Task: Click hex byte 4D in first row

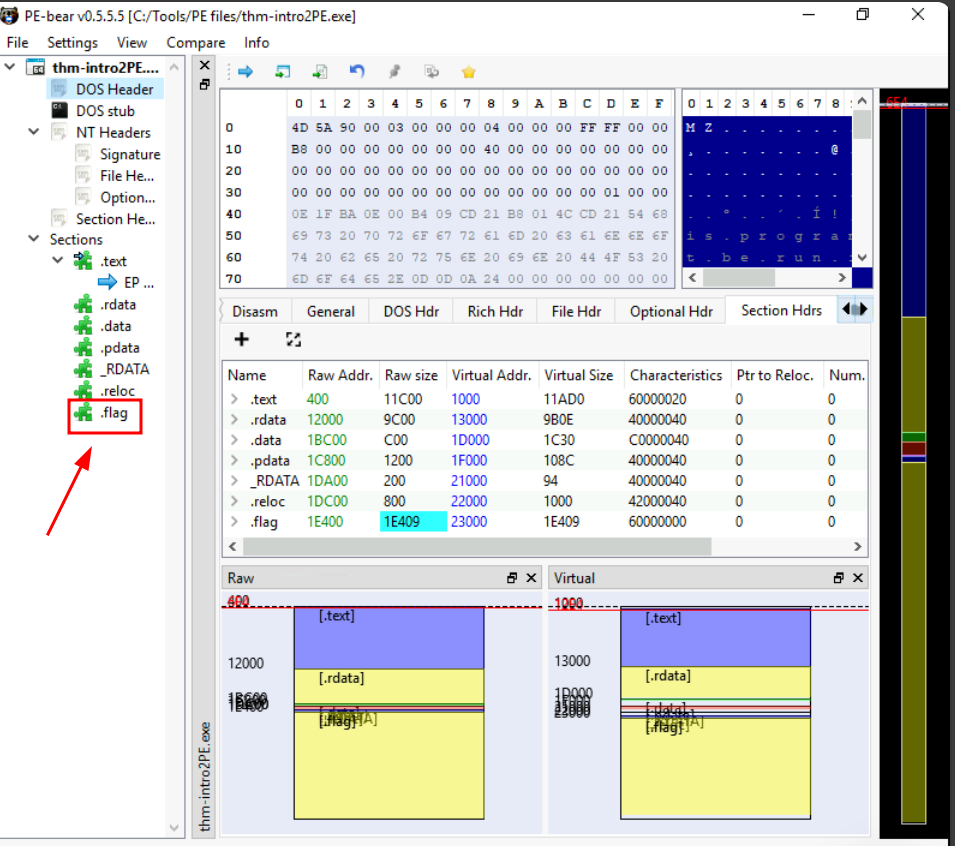Action: pyautogui.click(x=299, y=127)
